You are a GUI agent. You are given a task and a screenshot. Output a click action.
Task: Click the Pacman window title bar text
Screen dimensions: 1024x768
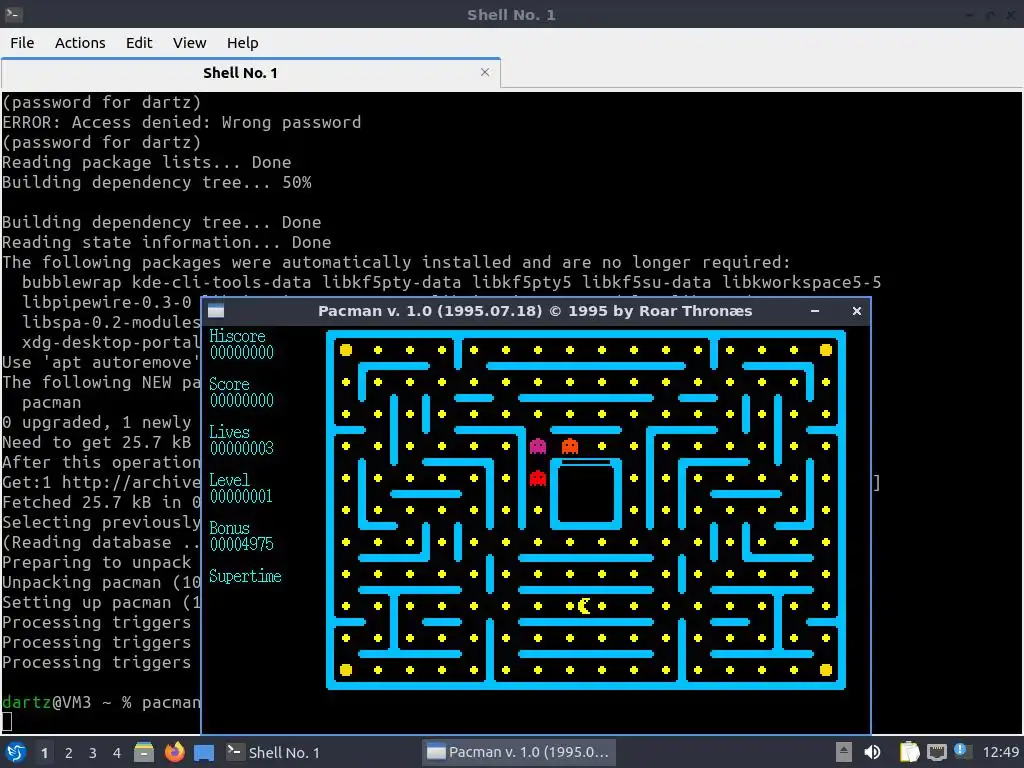click(x=535, y=311)
